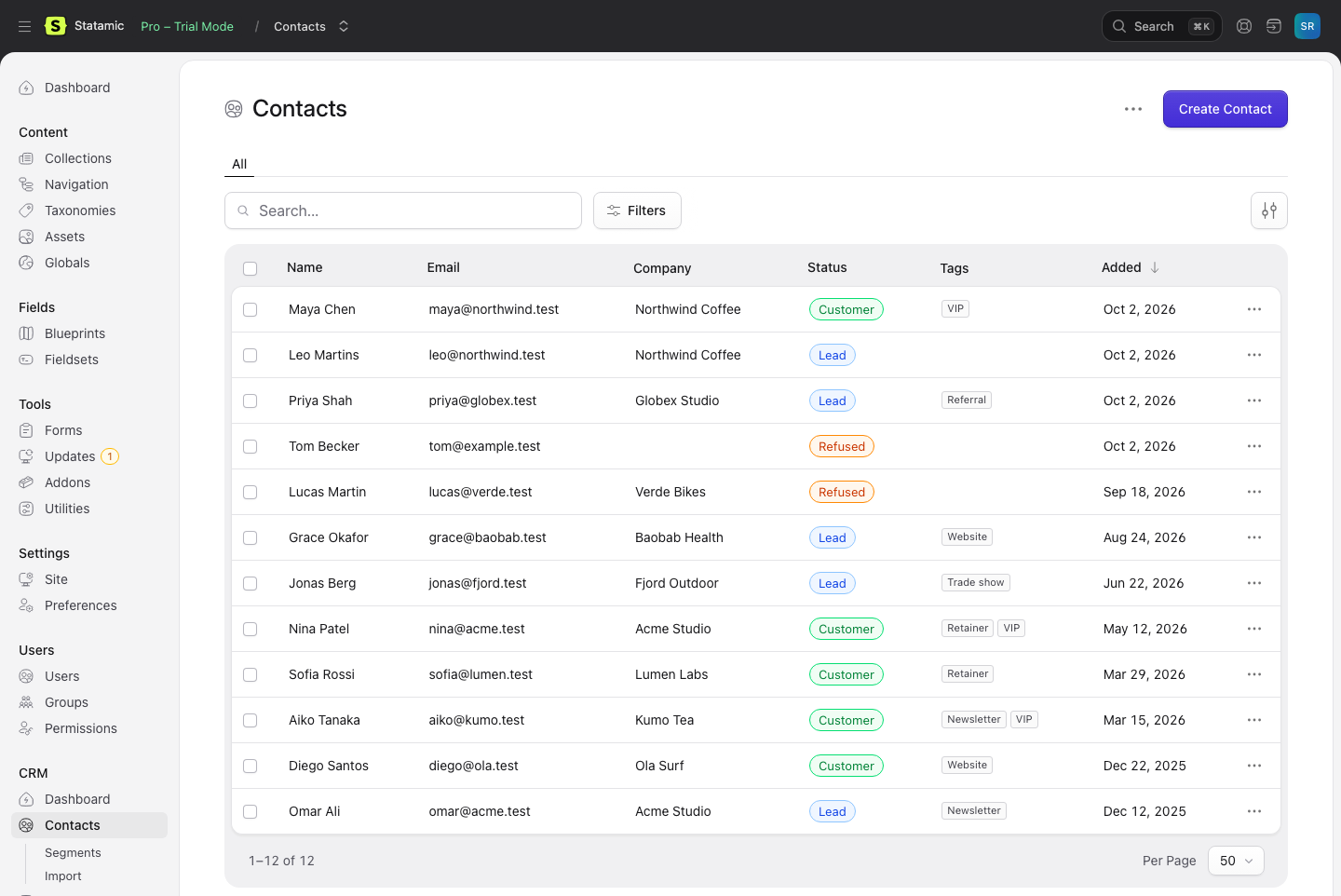Click the SR user avatar
Viewport: 1341px width, 896px height.
point(1307,26)
